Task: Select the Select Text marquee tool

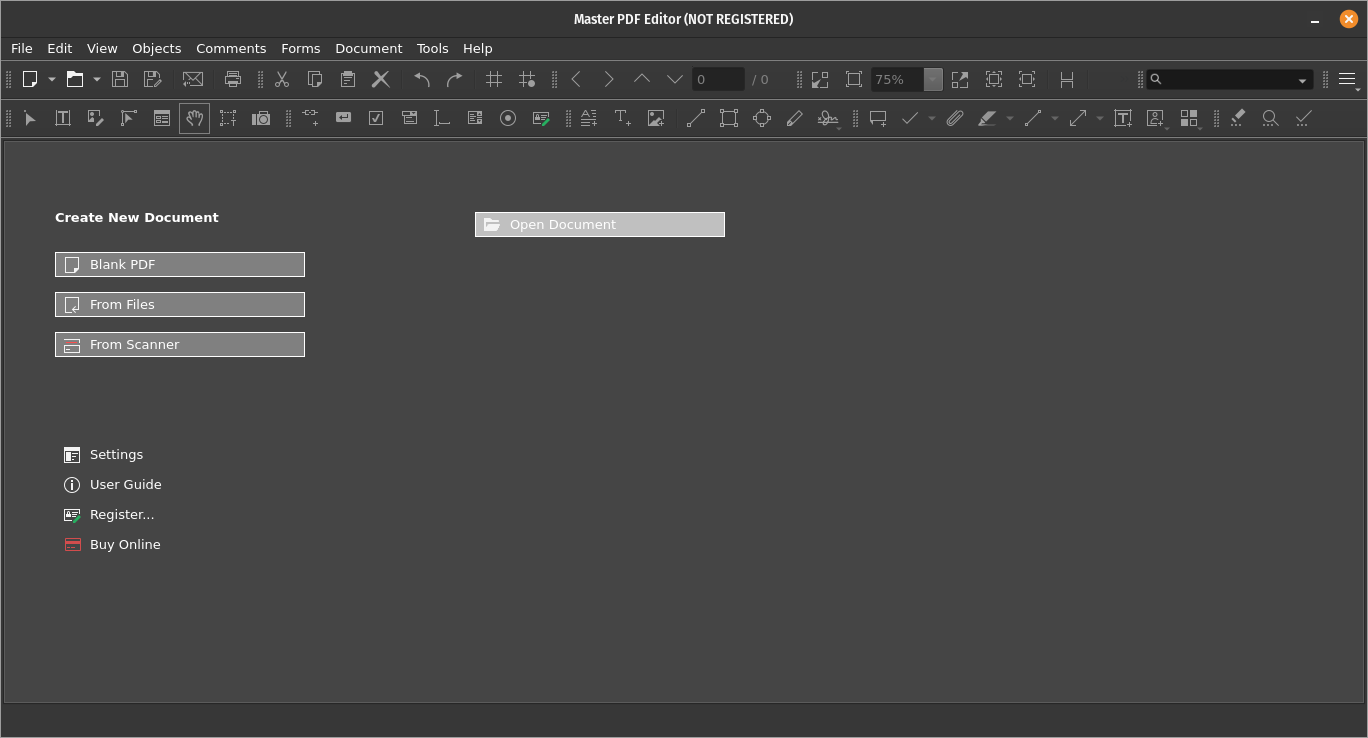Action: coord(228,118)
